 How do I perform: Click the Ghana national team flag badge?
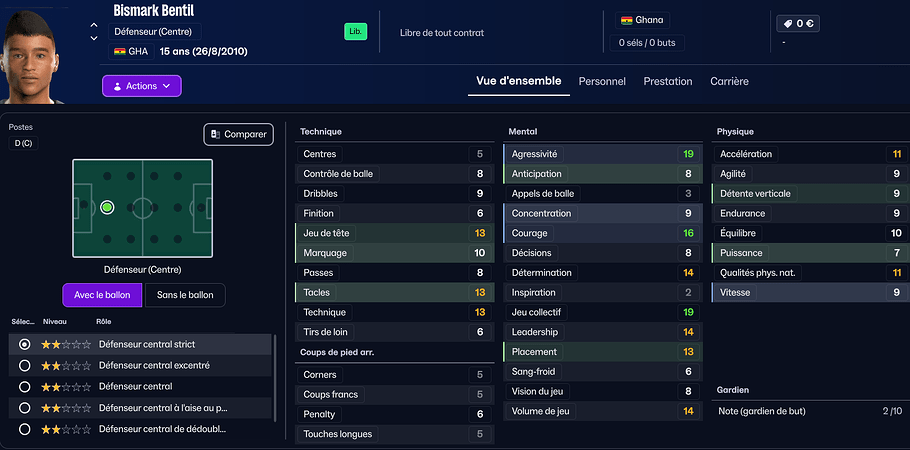627,20
